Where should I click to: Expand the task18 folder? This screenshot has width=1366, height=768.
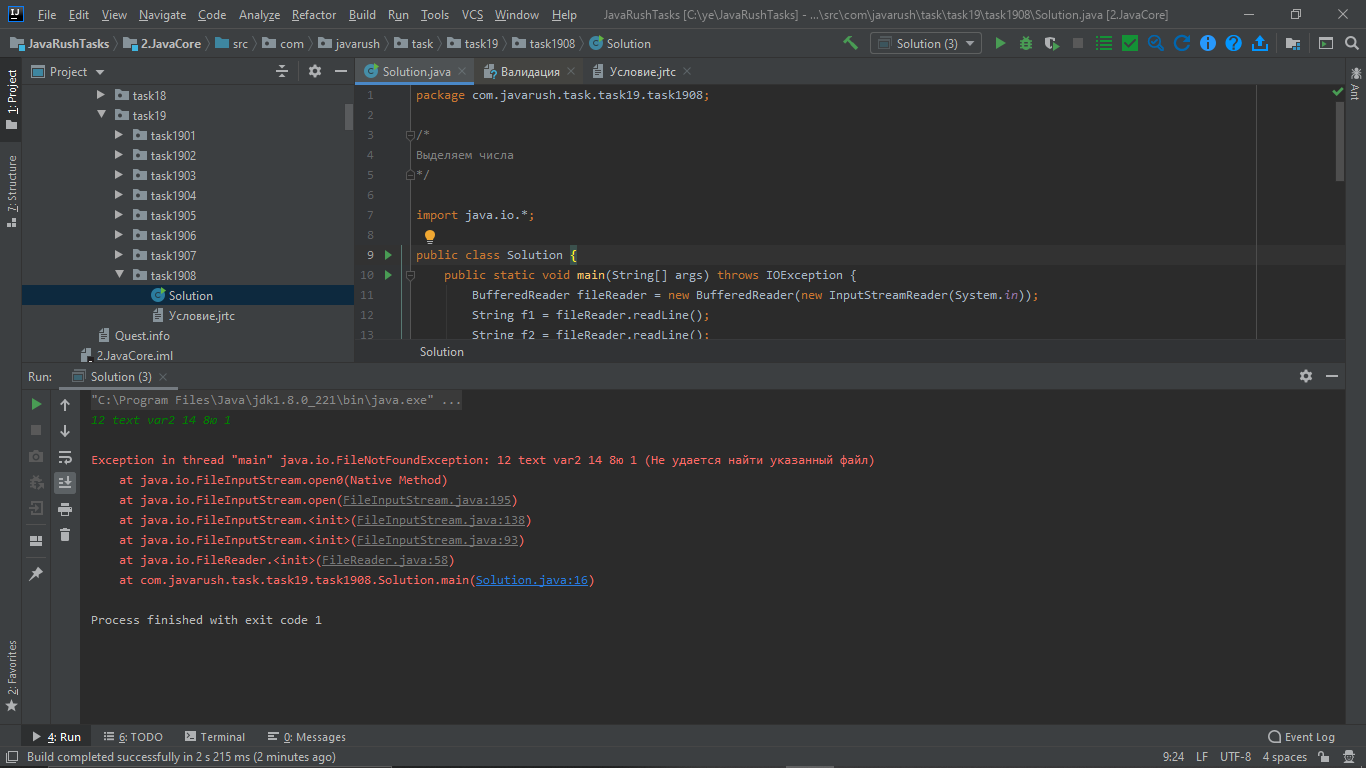tap(100, 95)
